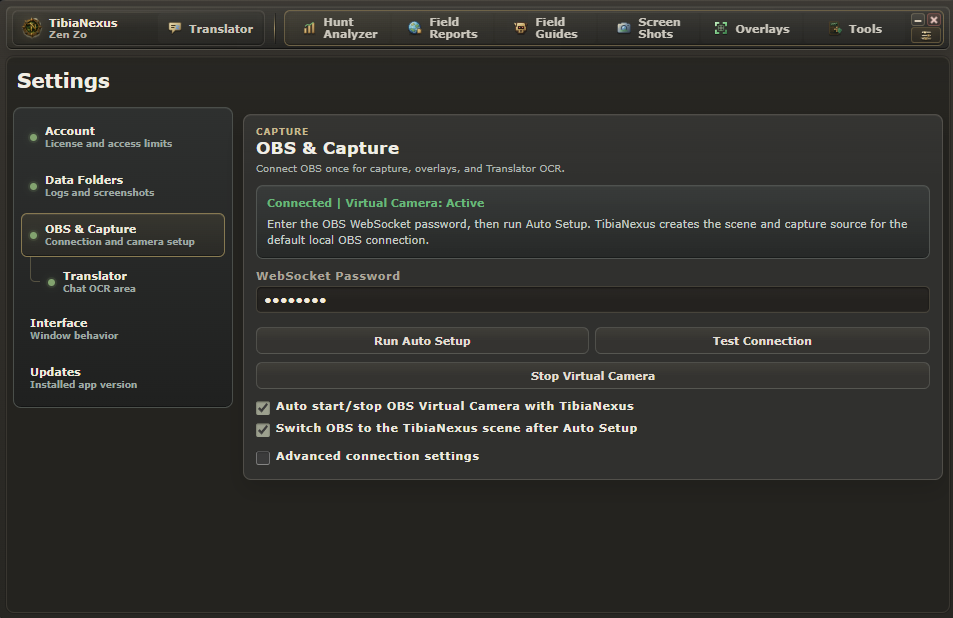The image size is (953, 618).
Task: Click the Test Connection button
Action: (x=762, y=341)
